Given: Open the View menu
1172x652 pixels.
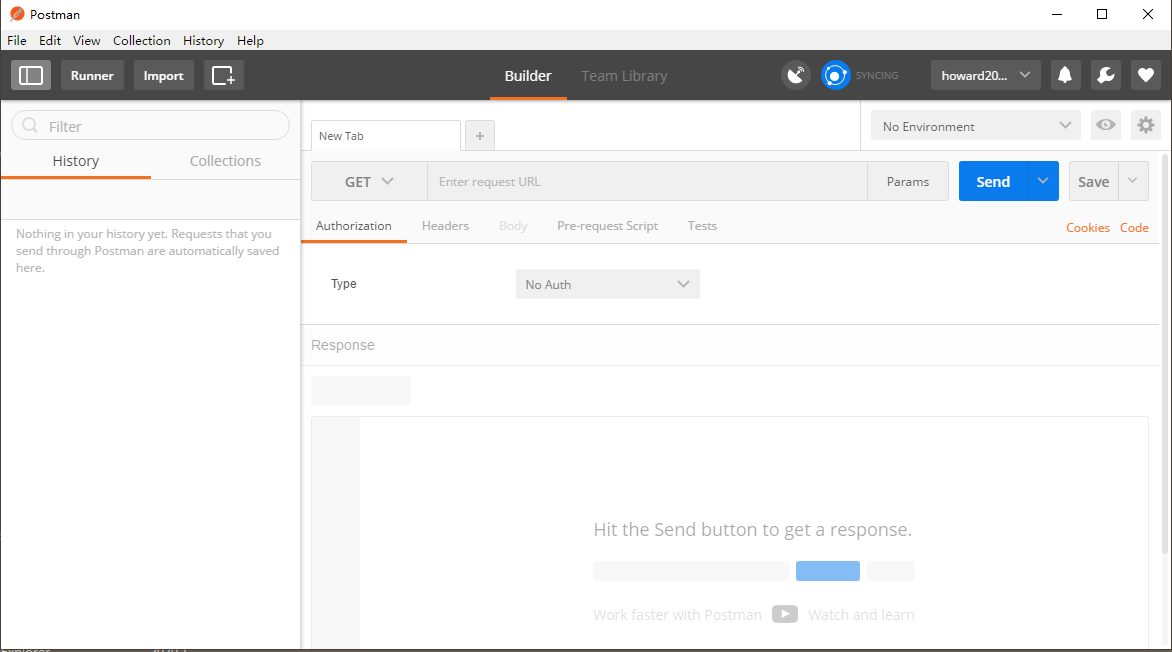Looking at the screenshot, I should [87, 40].
